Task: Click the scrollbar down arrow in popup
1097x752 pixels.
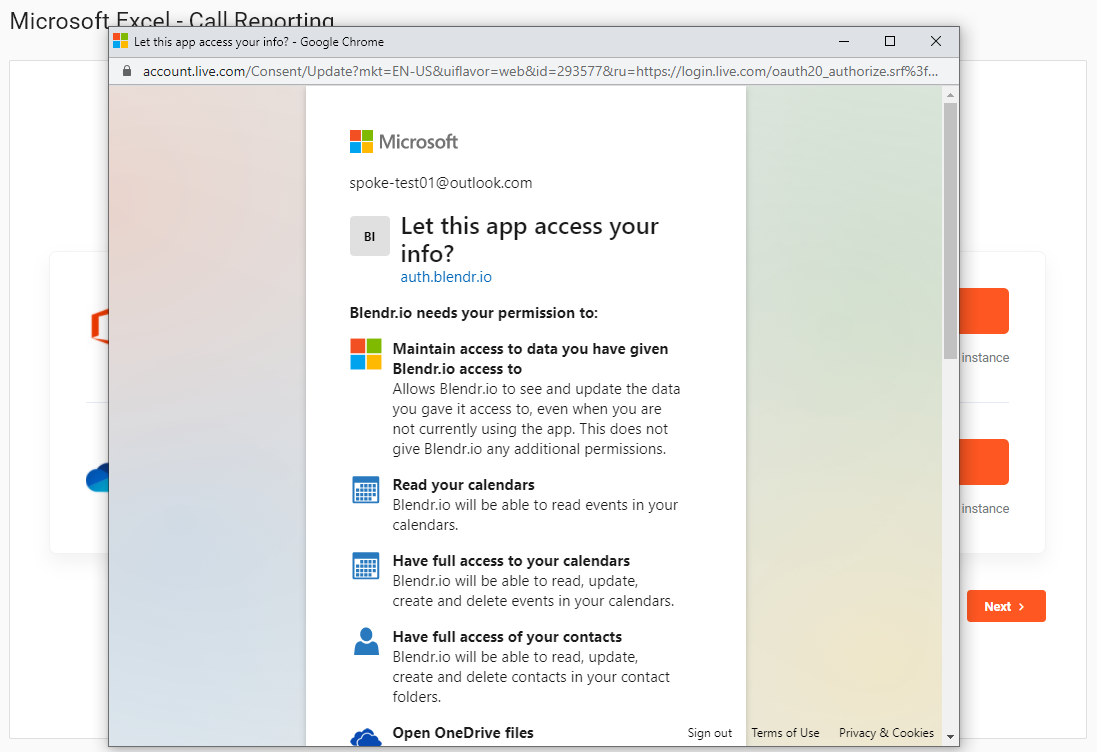Action: click(950, 737)
